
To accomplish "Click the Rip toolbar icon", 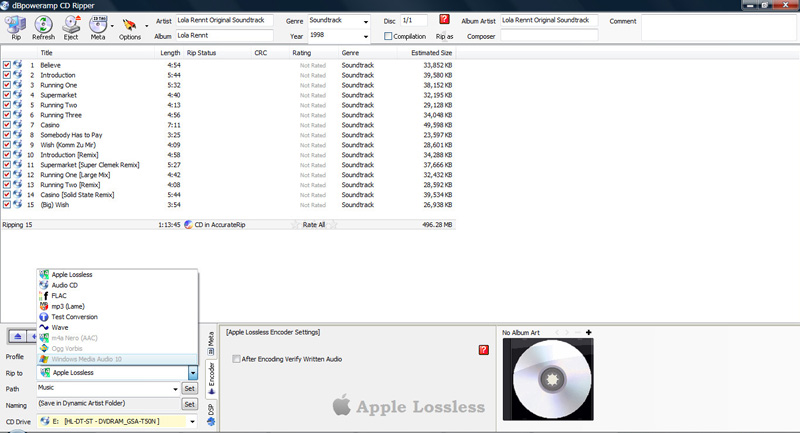I will coord(15,26).
